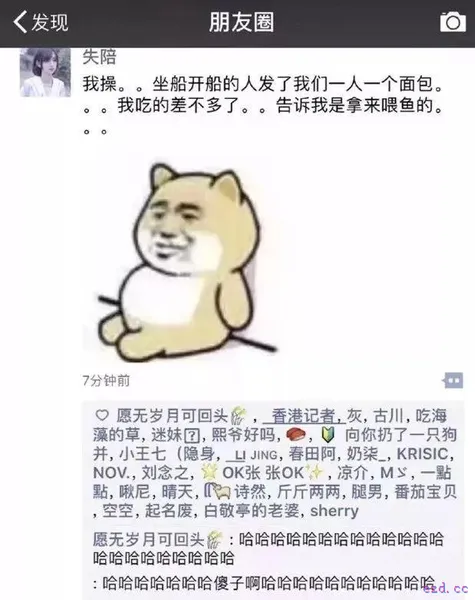Tap the sushi emoji liker
Image resolution: width=475 pixels, height=600 pixels.
coord(296,435)
